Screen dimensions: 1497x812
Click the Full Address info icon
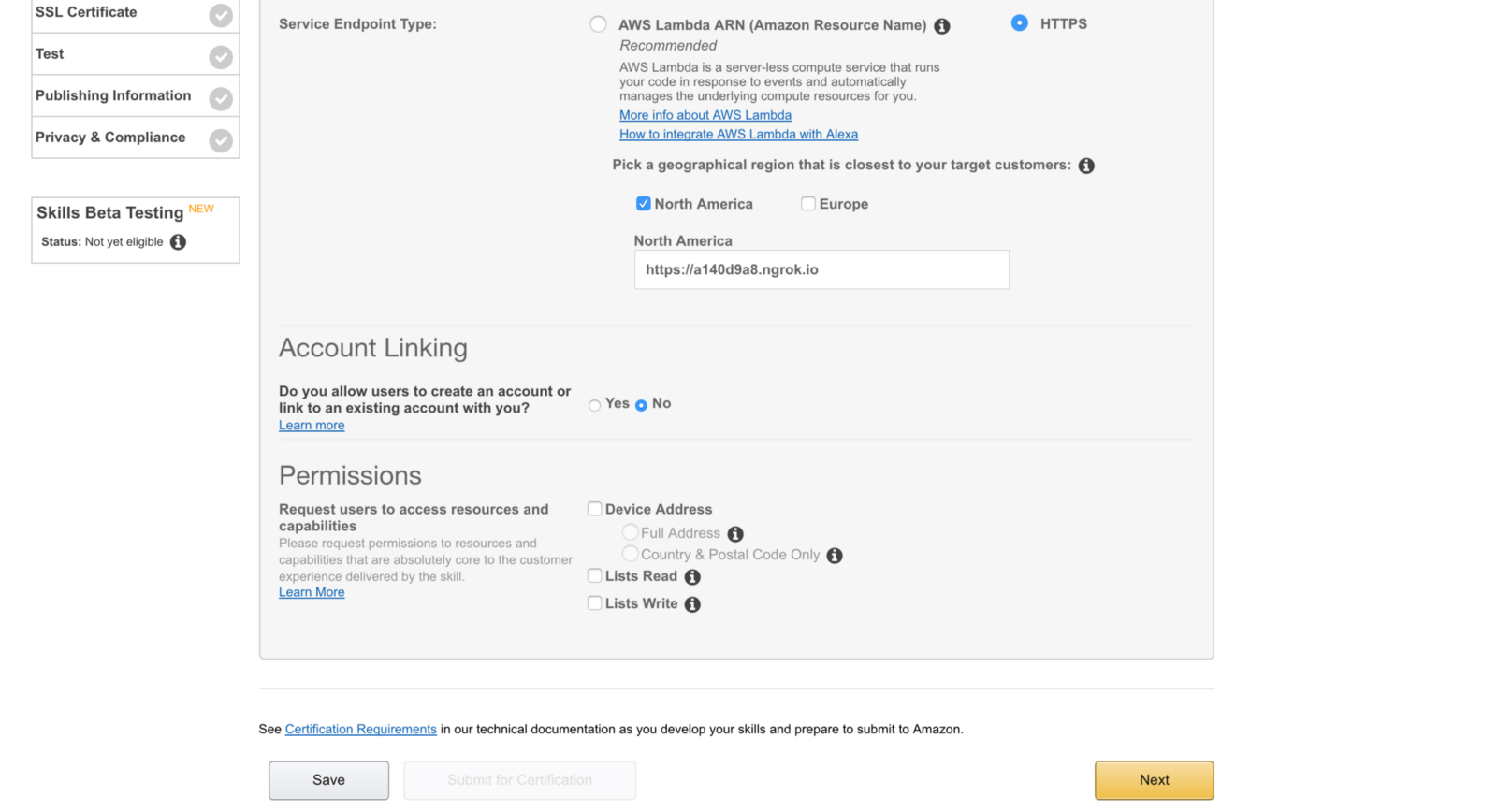click(735, 534)
